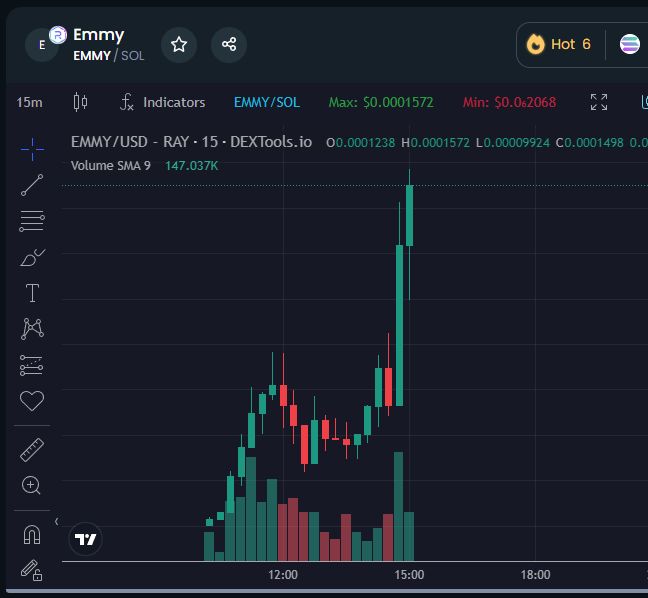Select the ruler measure tool
This screenshot has width=648, height=598.
point(32,450)
